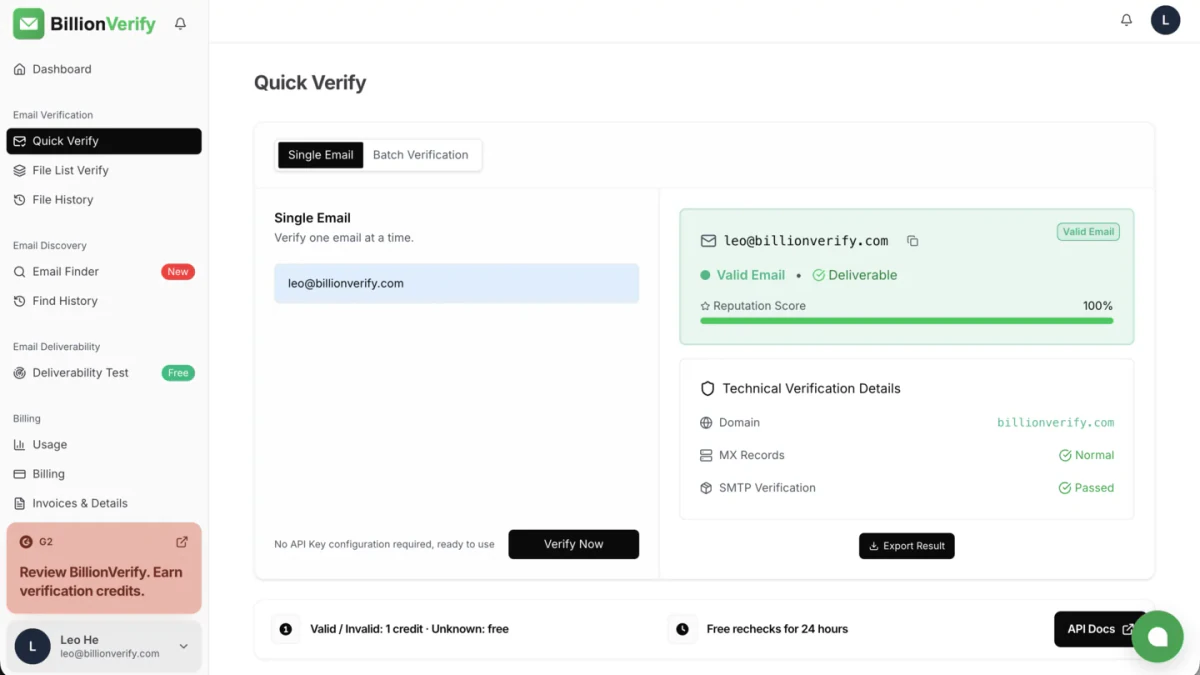Click the server icon beside MX Records

[706, 455]
